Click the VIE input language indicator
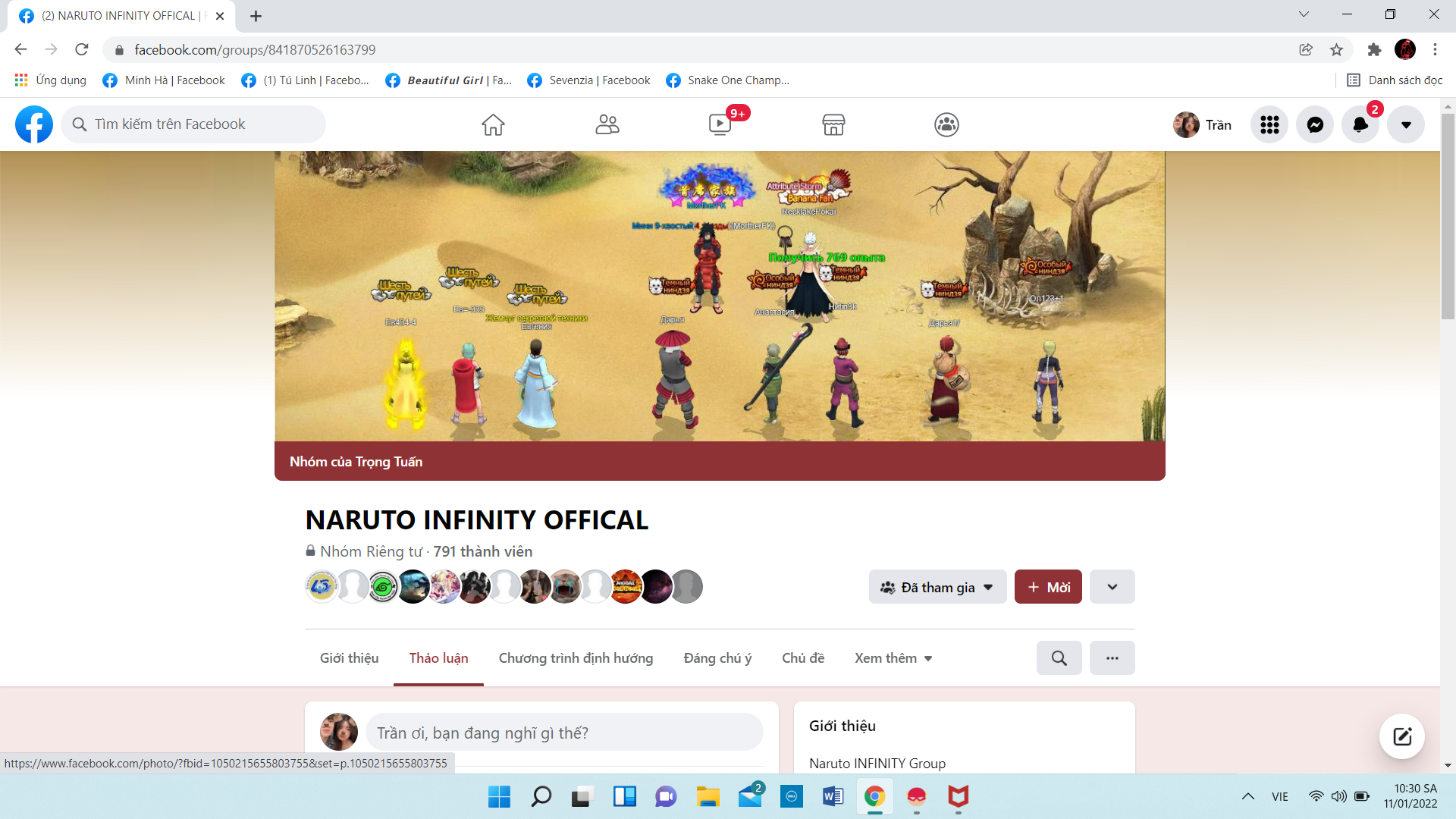The height and width of the screenshot is (819, 1456). [x=1280, y=796]
